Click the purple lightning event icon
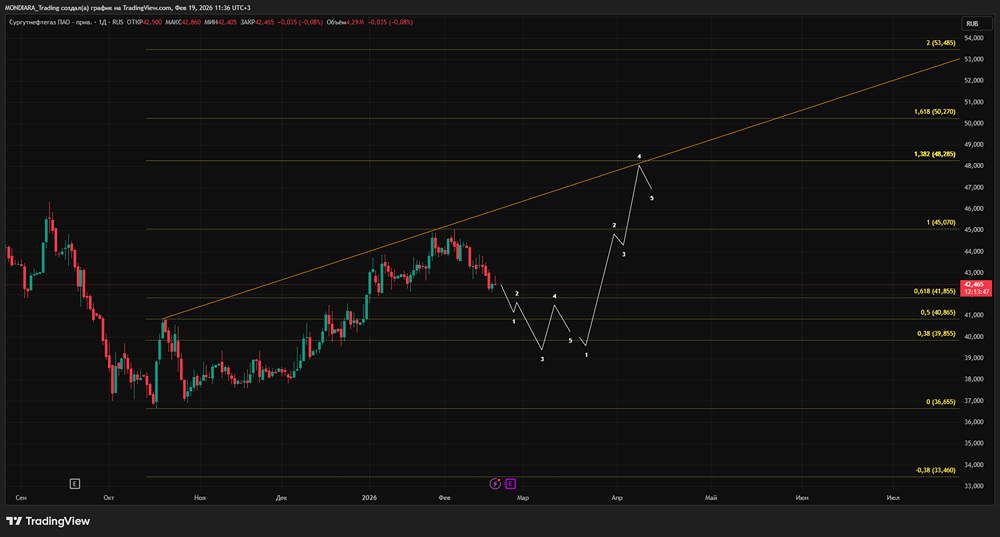This screenshot has width=1000, height=537. coord(495,484)
